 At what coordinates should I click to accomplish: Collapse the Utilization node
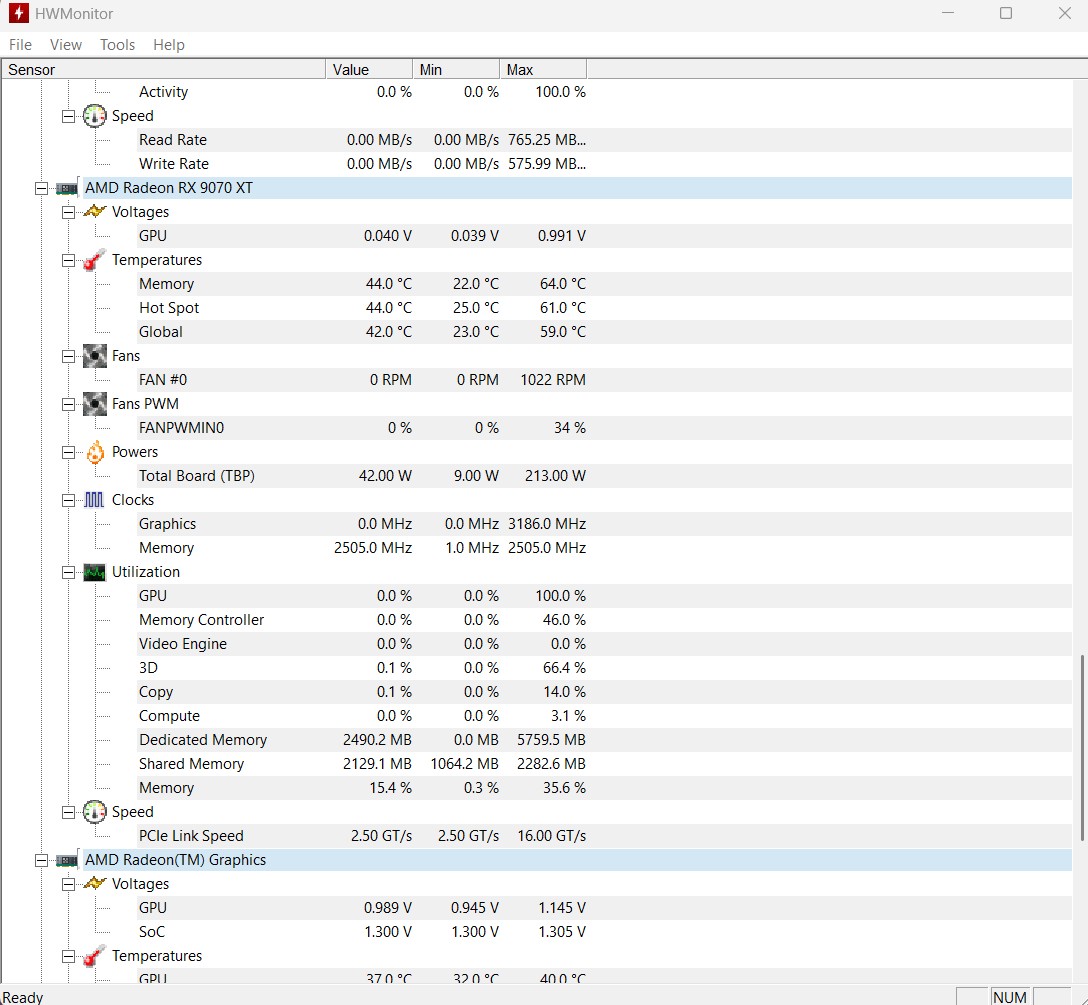[68, 573]
